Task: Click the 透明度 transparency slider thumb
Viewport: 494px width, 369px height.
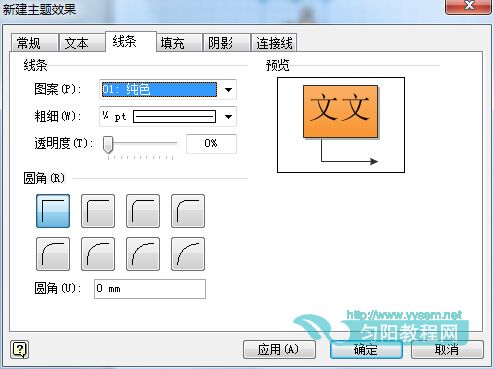Action: coord(108,144)
